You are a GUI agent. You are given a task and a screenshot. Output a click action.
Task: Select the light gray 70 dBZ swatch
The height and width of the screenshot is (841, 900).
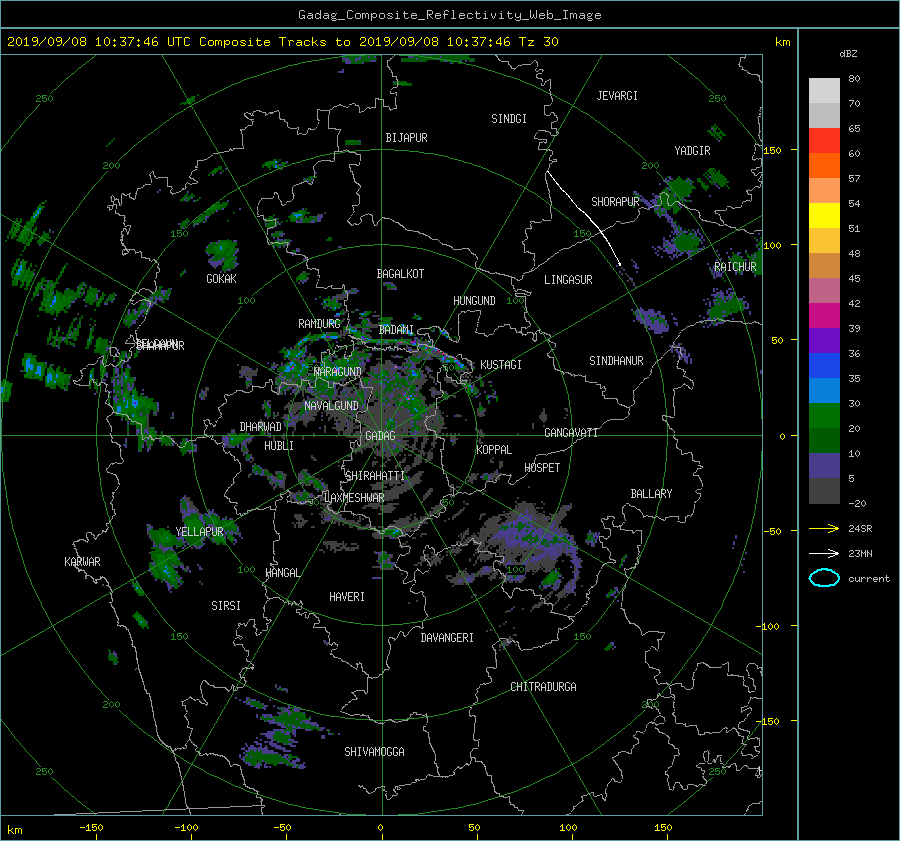[824, 91]
